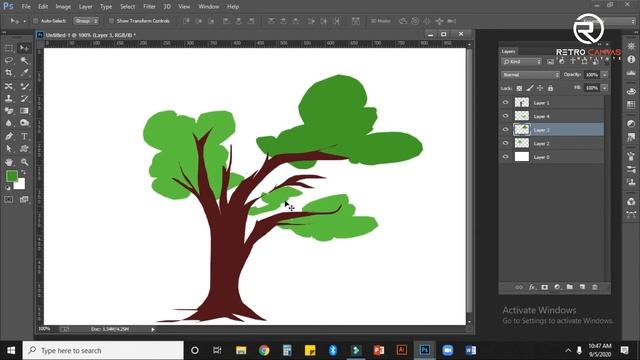Hide Layer 1 via eye icon
The width and height of the screenshot is (640, 360).
click(506, 102)
